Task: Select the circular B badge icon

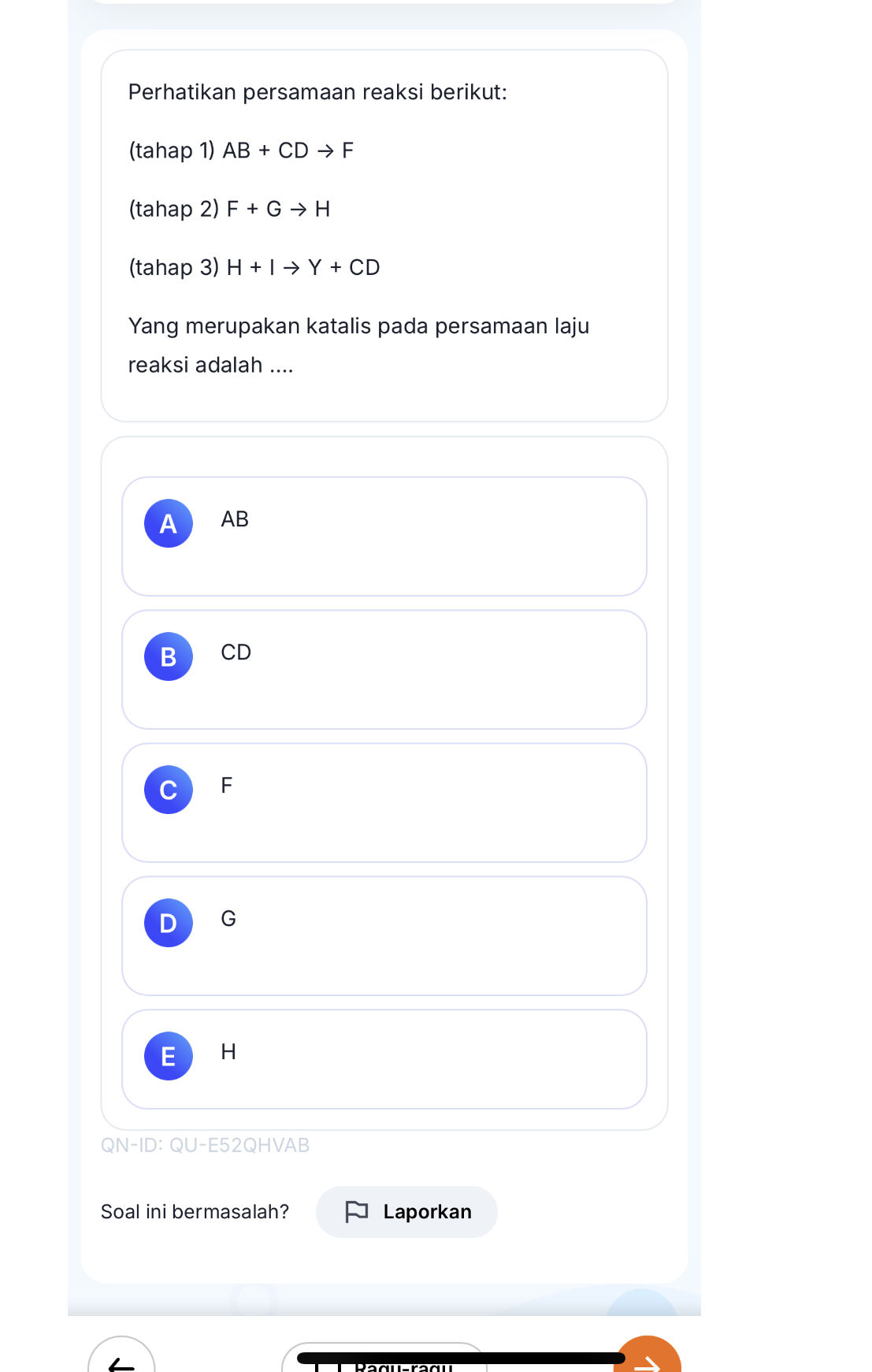Action: (167, 656)
